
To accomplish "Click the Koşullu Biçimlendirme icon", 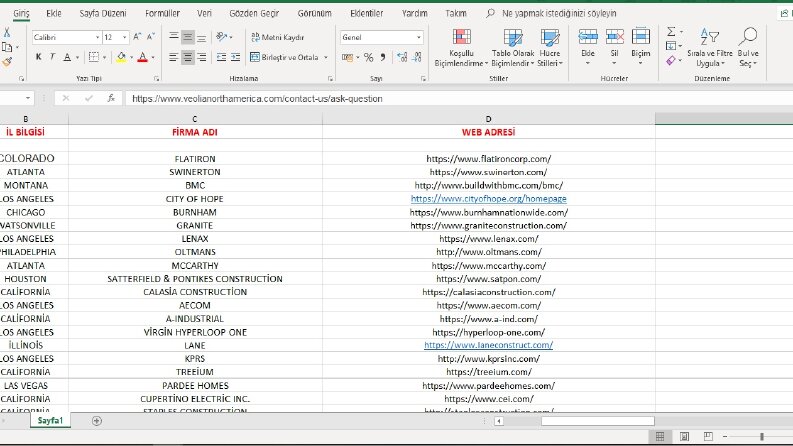I will tap(461, 37).
